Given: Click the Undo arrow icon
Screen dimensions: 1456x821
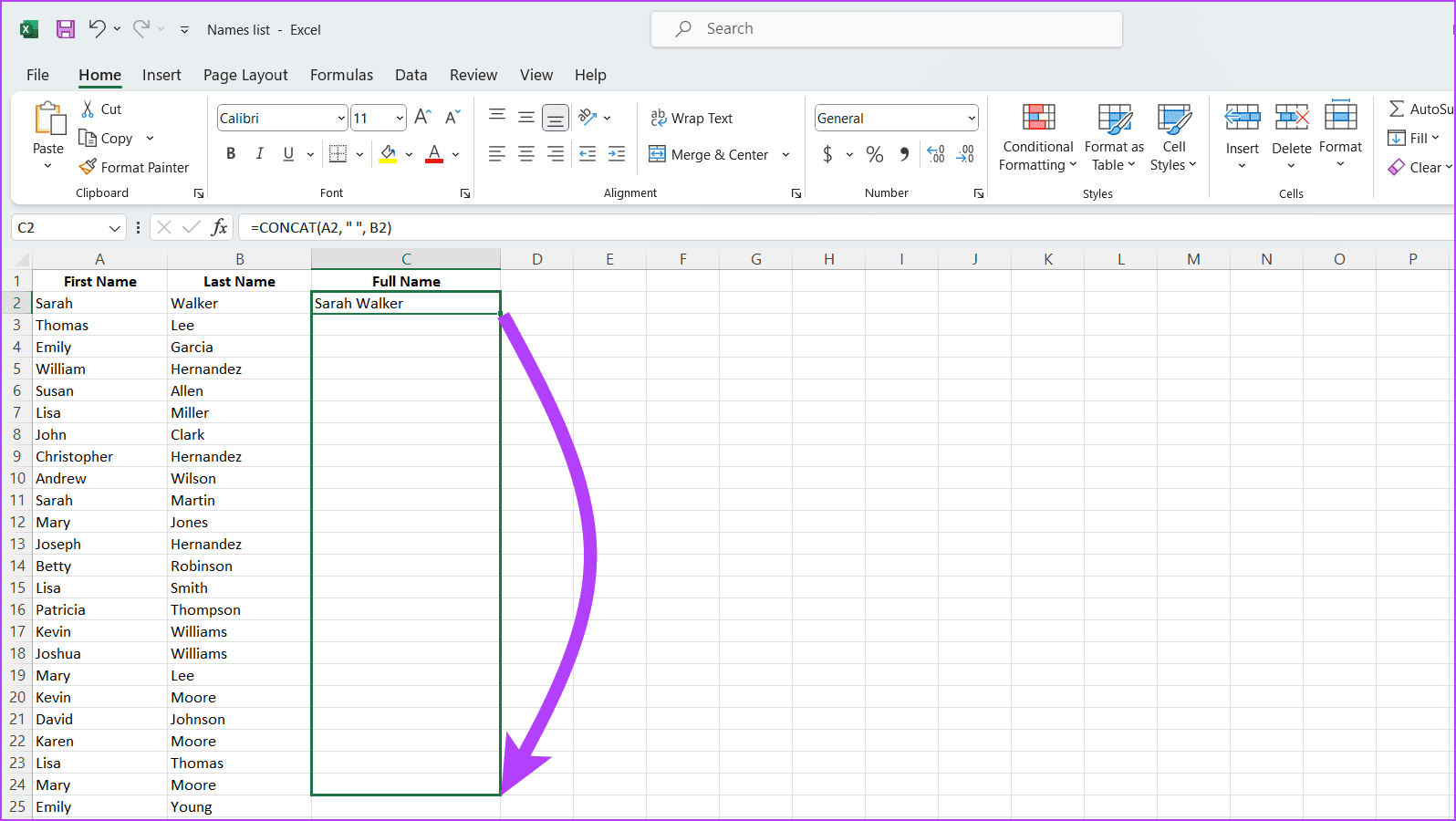Looking at the screenshot, I should click(98, 28).
